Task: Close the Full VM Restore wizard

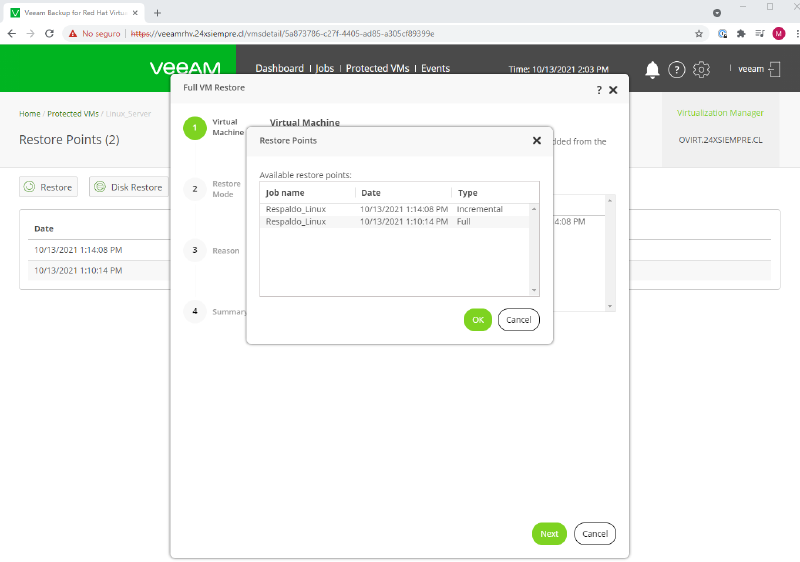Action: (613, 90)
